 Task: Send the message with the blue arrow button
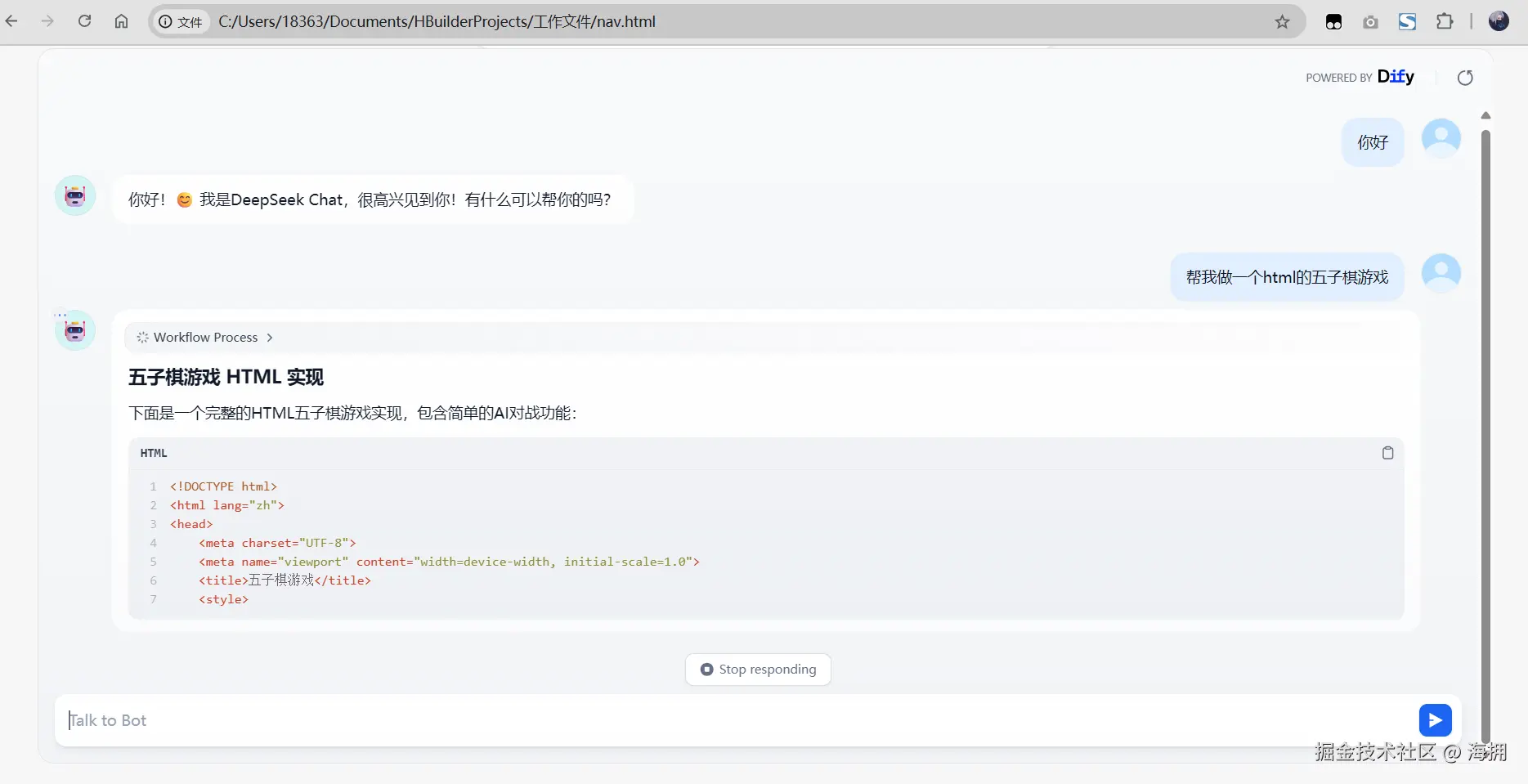coord(1435,720)
